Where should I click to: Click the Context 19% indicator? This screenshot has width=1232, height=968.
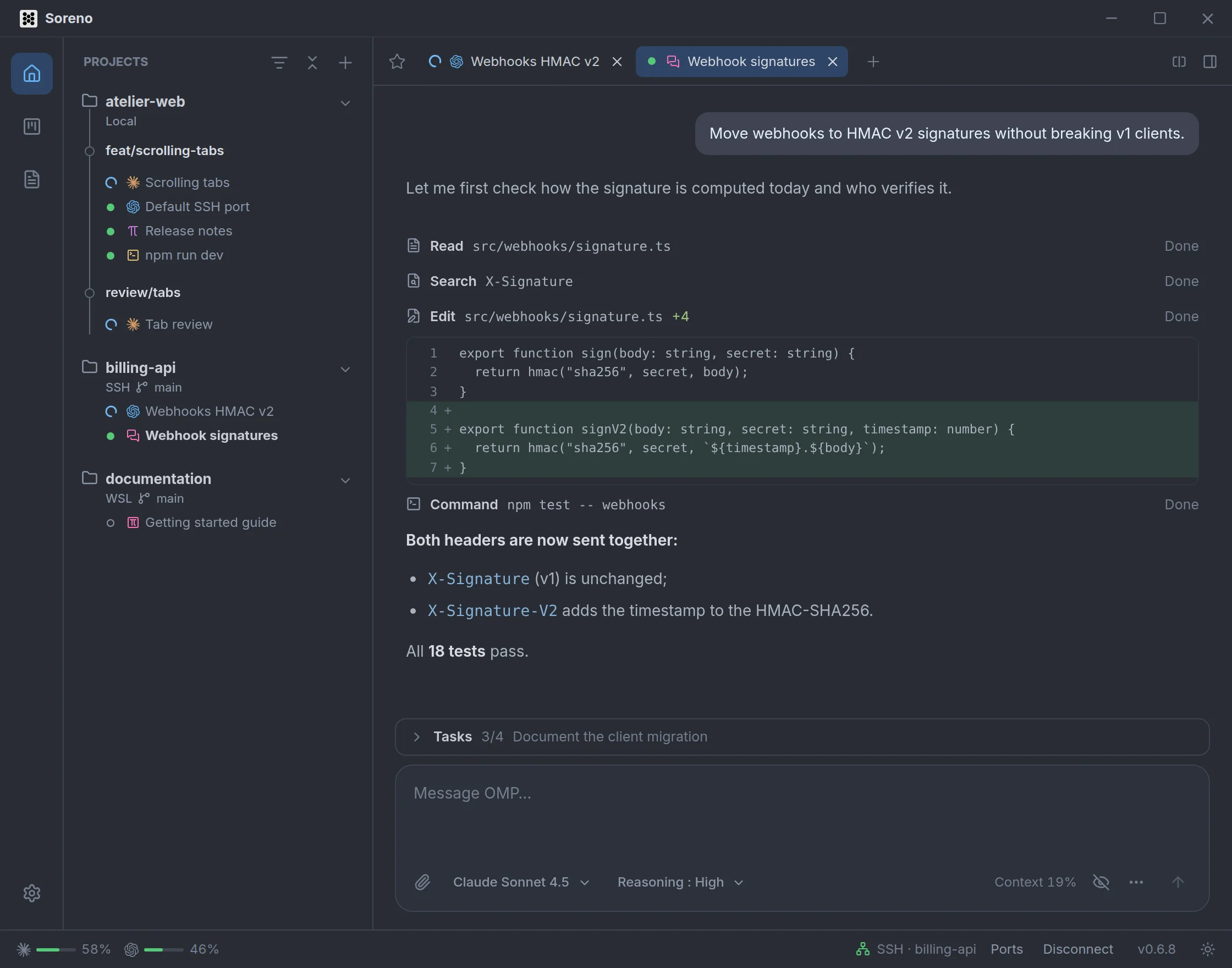point(1035,882)
